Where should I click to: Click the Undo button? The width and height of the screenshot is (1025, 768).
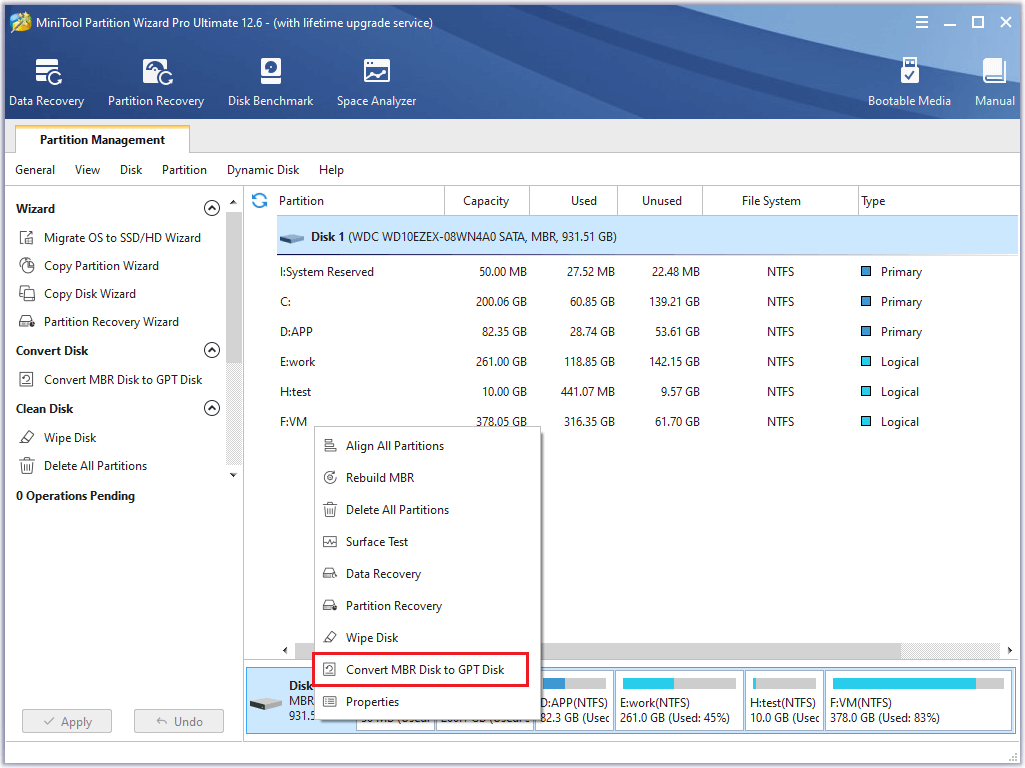(178, 721)
